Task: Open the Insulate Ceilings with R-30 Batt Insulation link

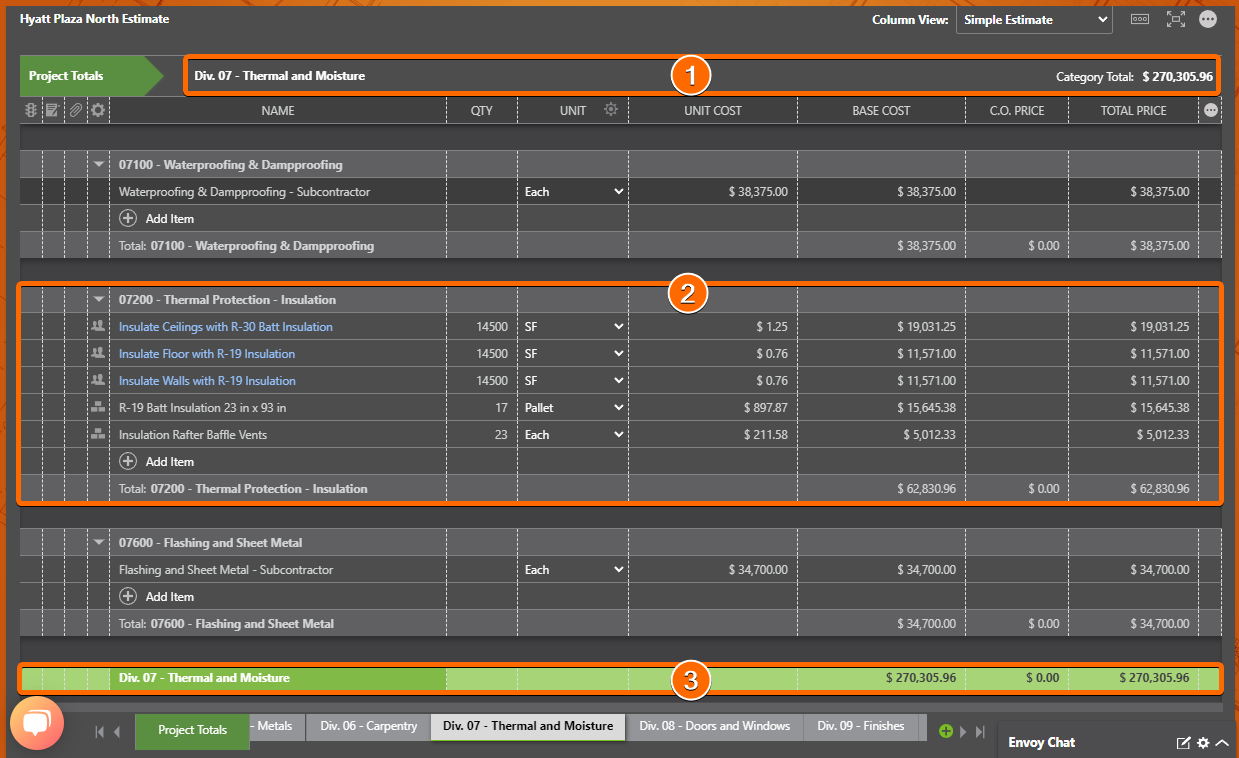Action: click(226, 326)
